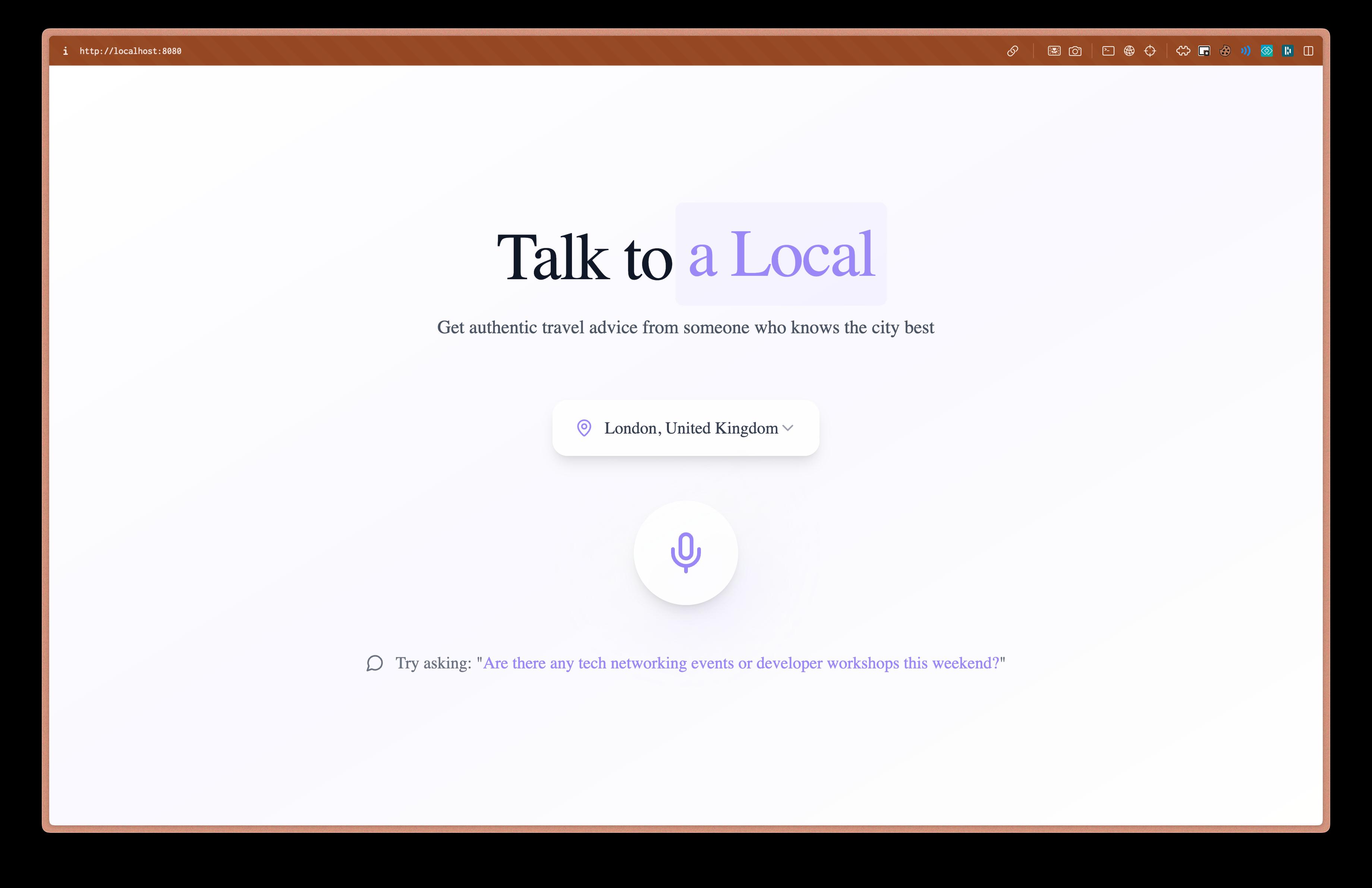Open the terminal console icon in toolbar
1372x888 pixels.
(x=1108, y=51)
